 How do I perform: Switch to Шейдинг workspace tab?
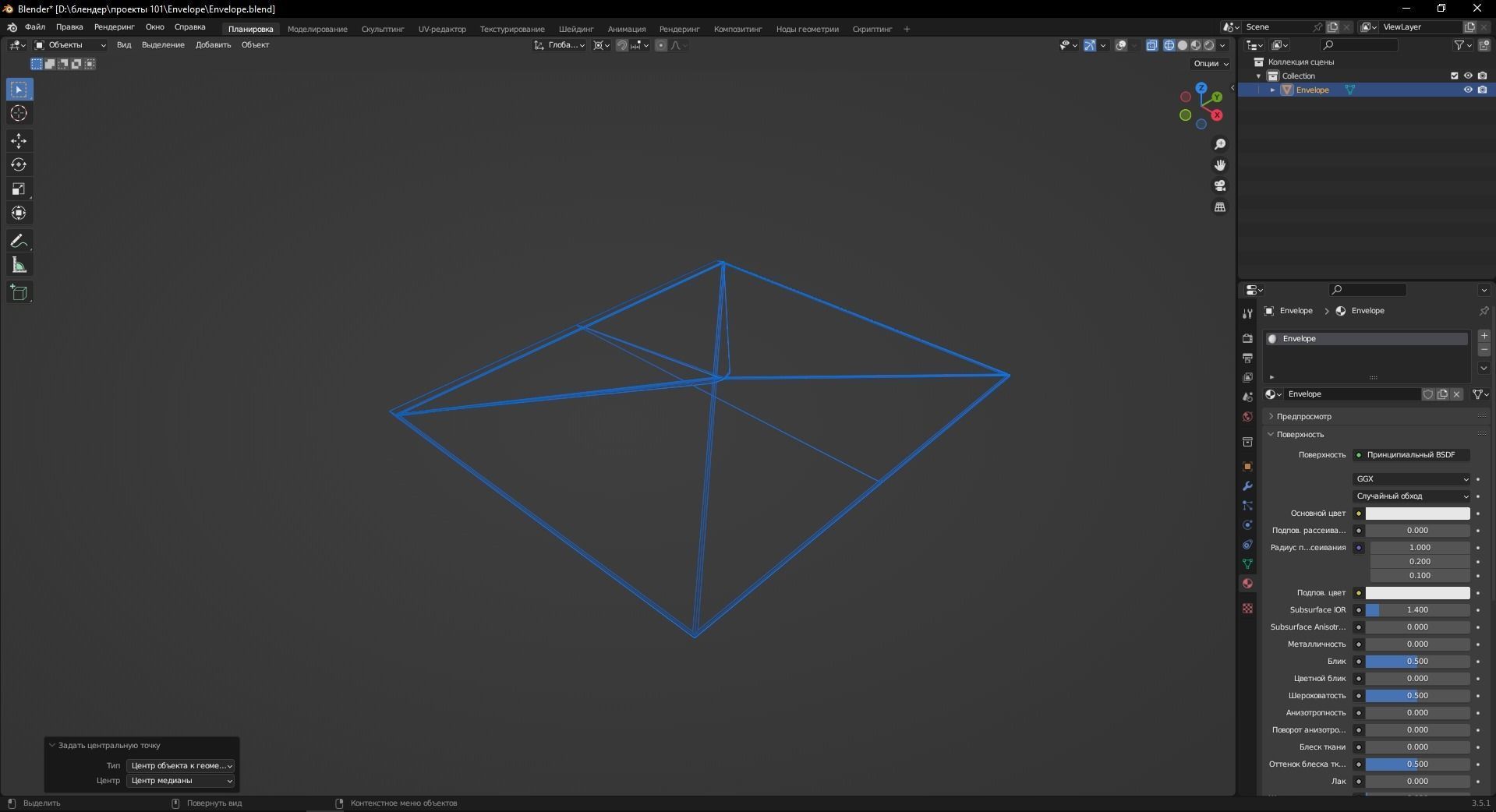576,29
